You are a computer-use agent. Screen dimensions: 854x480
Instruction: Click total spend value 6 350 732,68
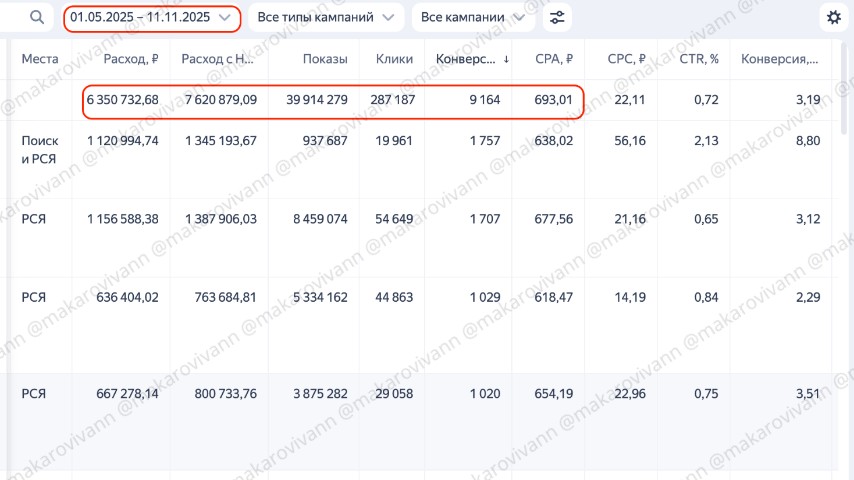pyautogui.click(x=122, y=99)
